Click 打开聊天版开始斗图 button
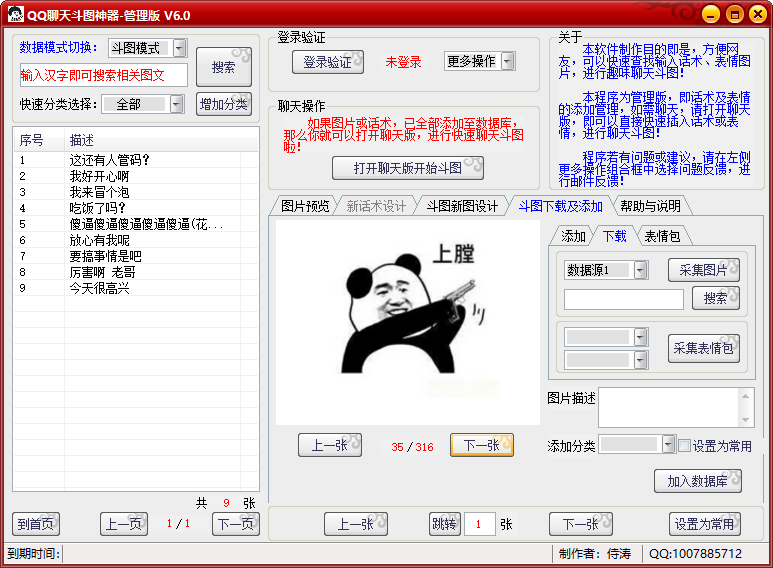Screen dimensions: 773x568 pos(408,168)
